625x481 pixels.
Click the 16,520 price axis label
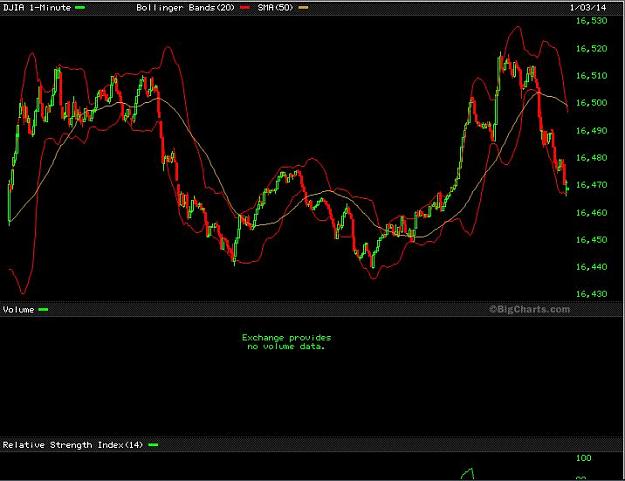coord(592,49)
